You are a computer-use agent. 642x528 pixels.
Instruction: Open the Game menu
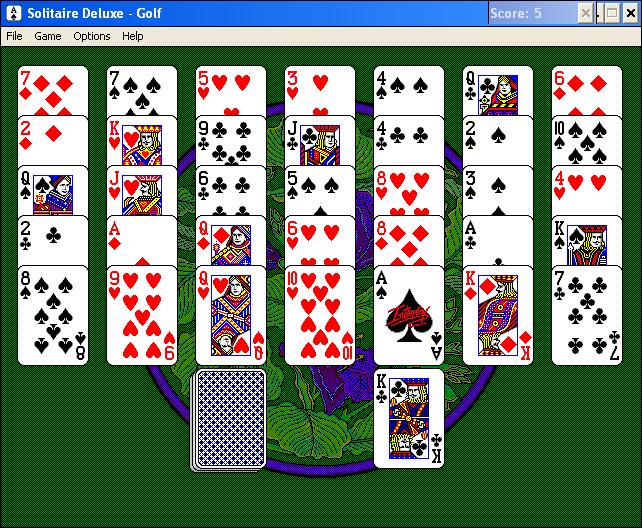pos(47,36)
